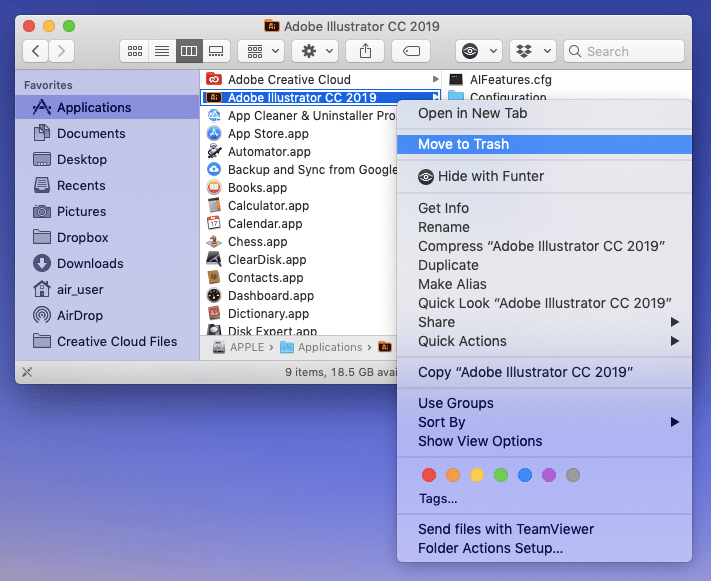Apply the red tag color
This screenshot has height=581, width=711.
pos(429,475)
